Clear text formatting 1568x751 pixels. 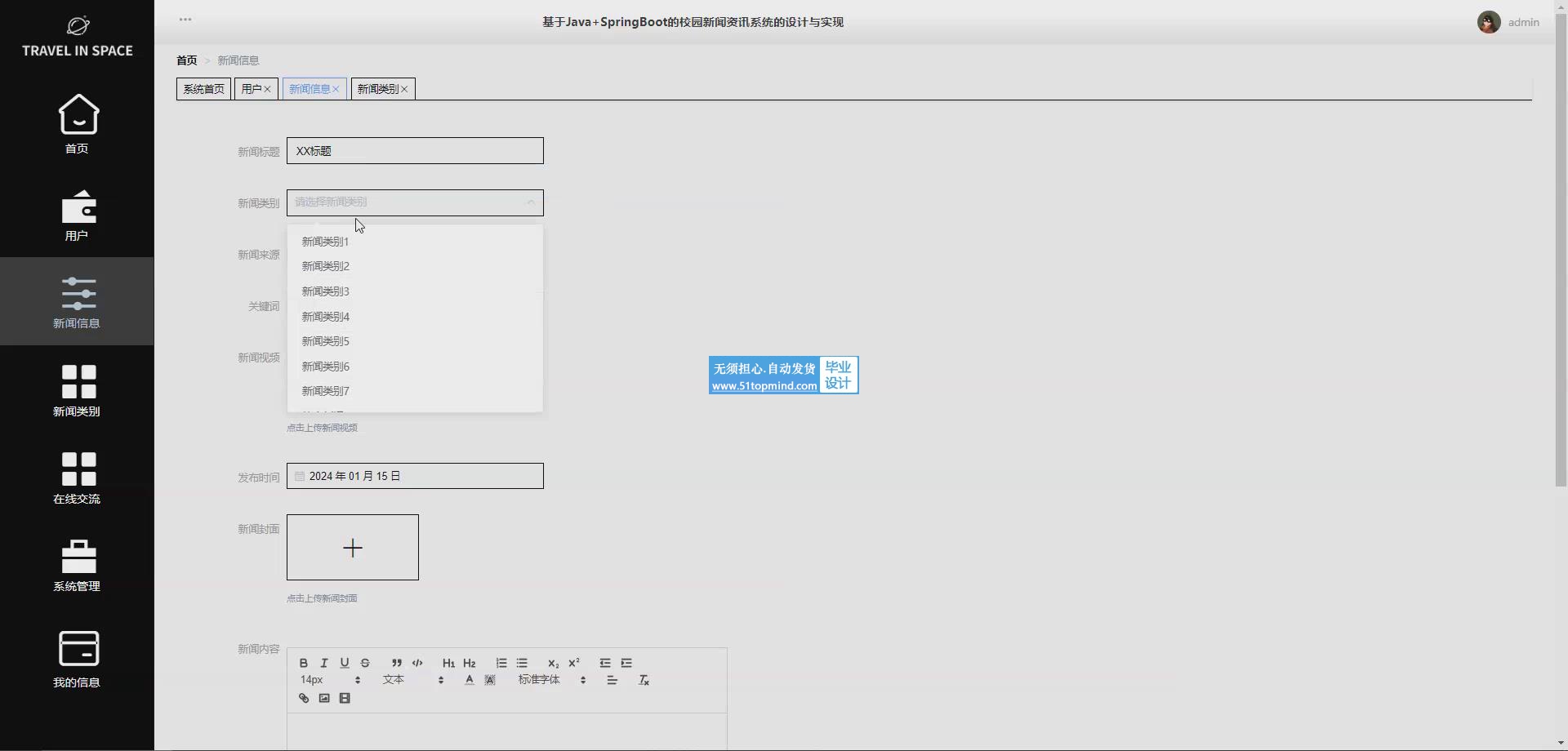coord(644,680)
